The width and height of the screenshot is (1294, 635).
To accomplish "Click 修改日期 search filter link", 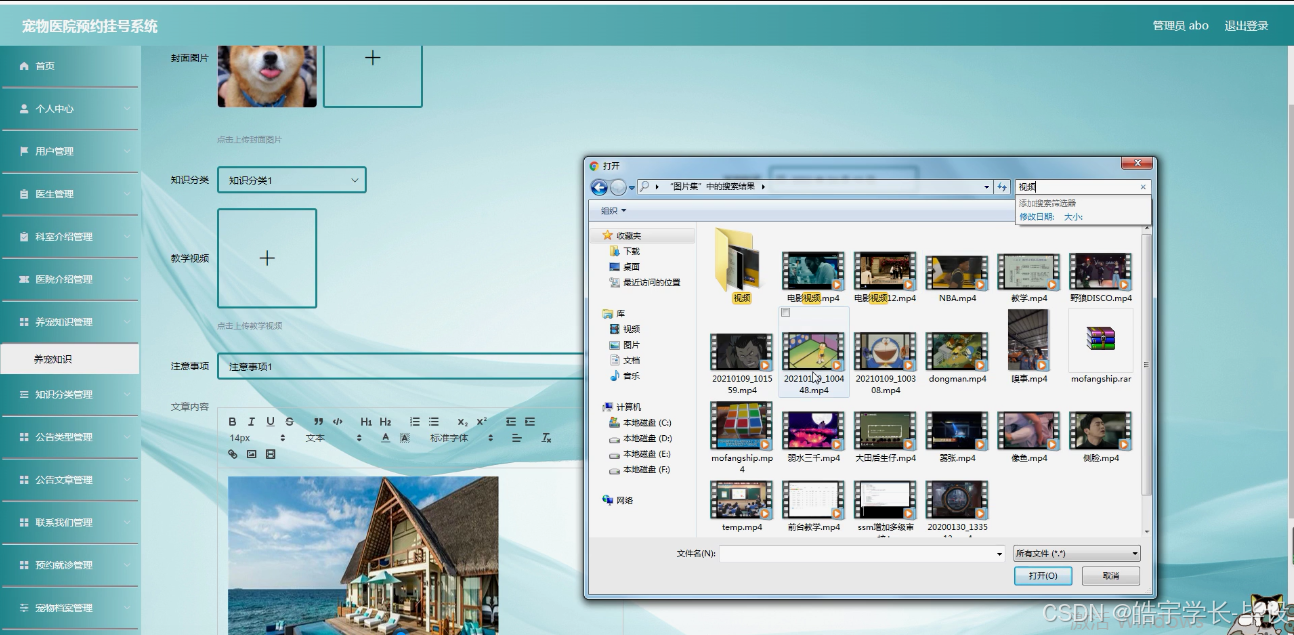I will pyautogui.click(x=1036, y=217).
